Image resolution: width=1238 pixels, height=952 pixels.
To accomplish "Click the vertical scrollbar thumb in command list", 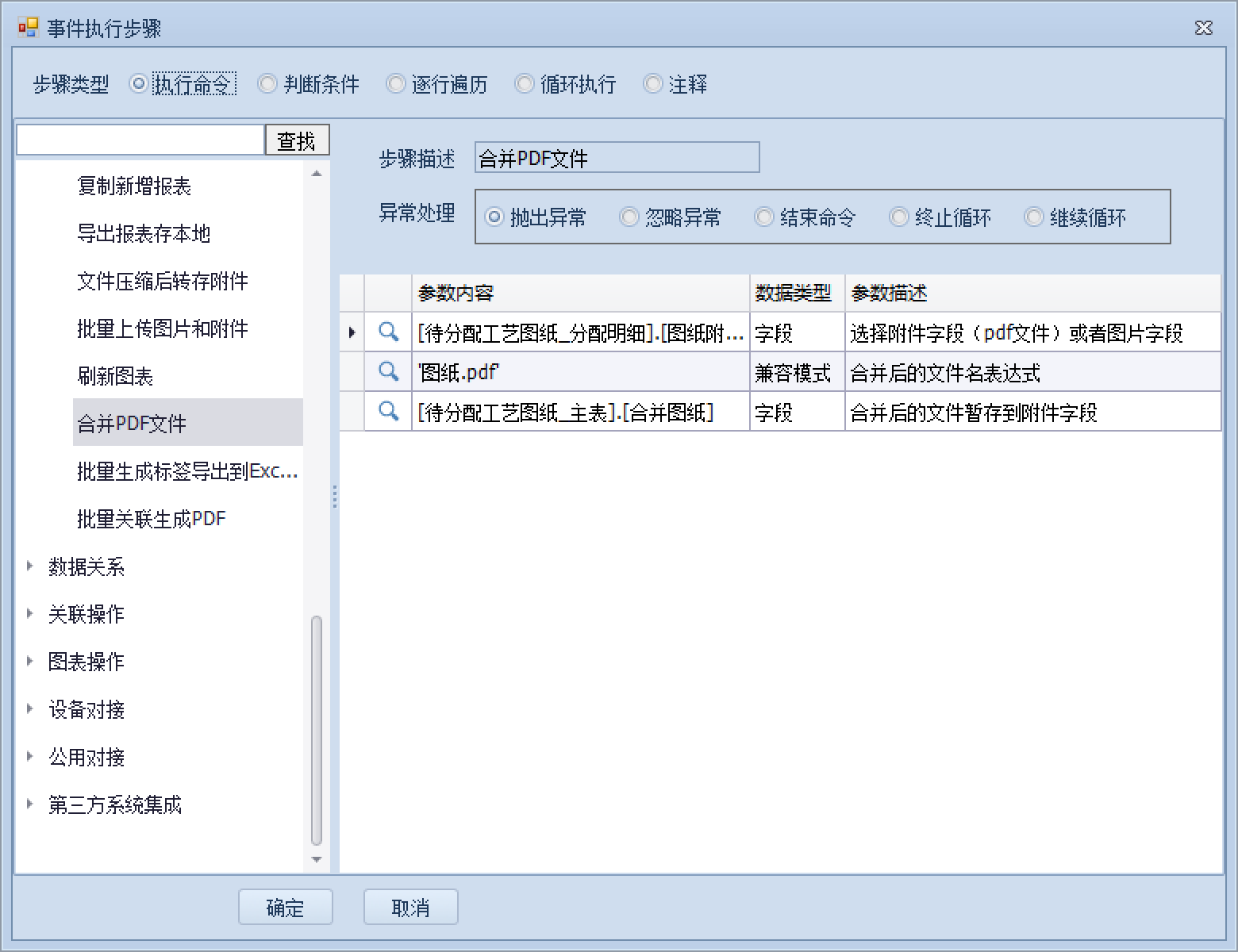I will [317, 730].
